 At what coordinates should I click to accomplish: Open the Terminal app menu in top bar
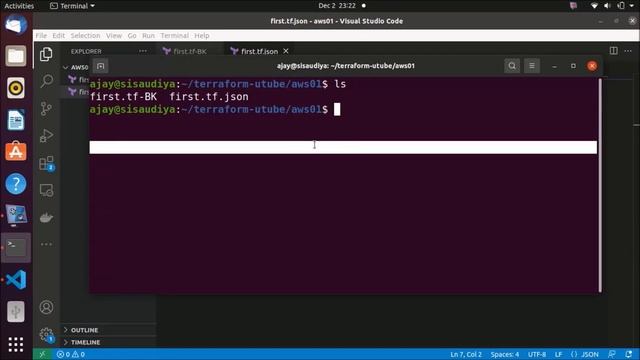pos(72,6)
